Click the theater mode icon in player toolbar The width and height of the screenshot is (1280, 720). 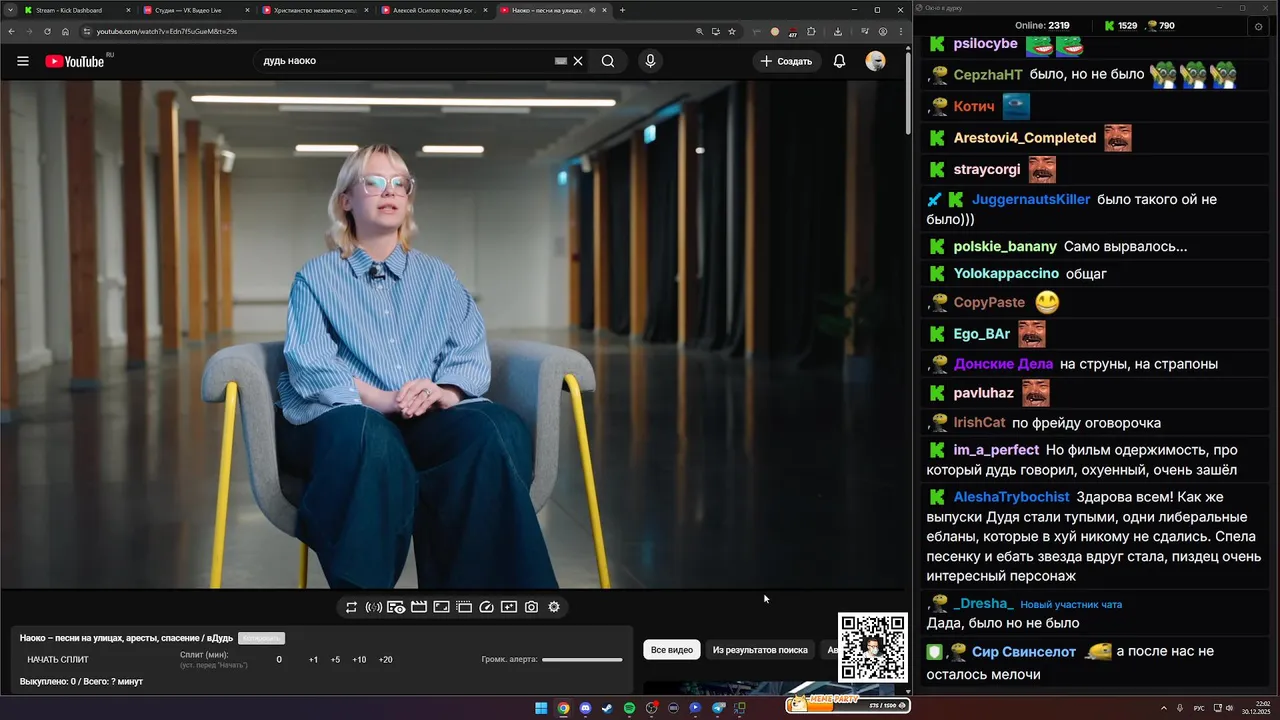tap(464, 607)
